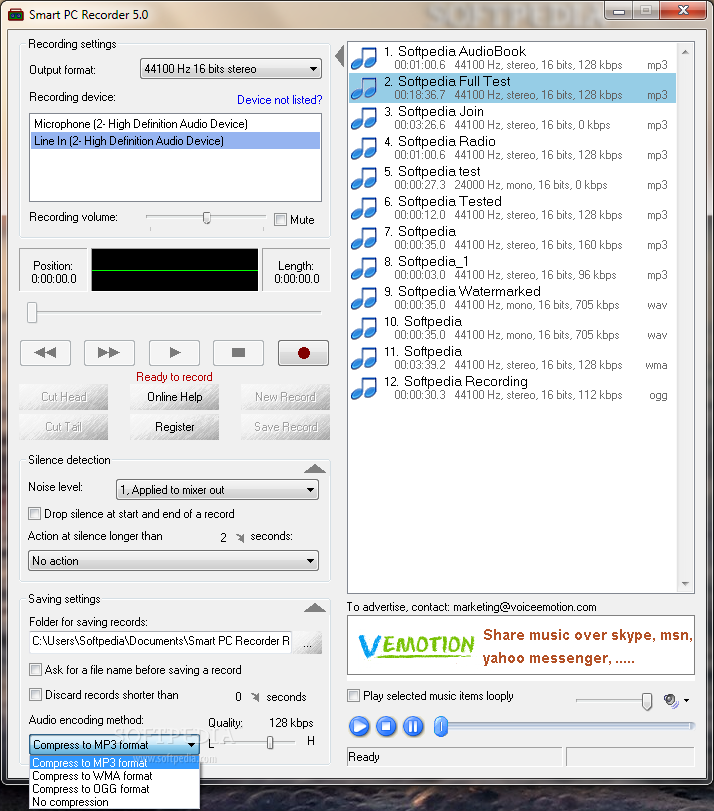
Task: Select Compress to MP3 format option
Action: 114,763
